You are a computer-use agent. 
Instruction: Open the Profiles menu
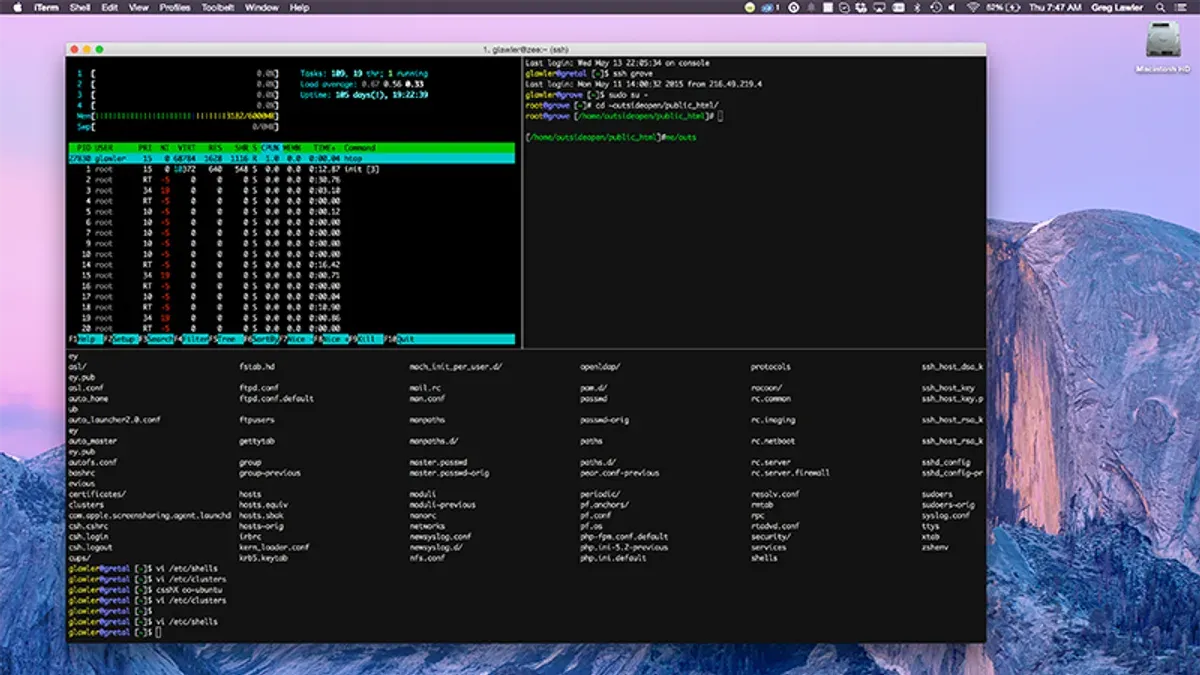[x=175, y=7]
